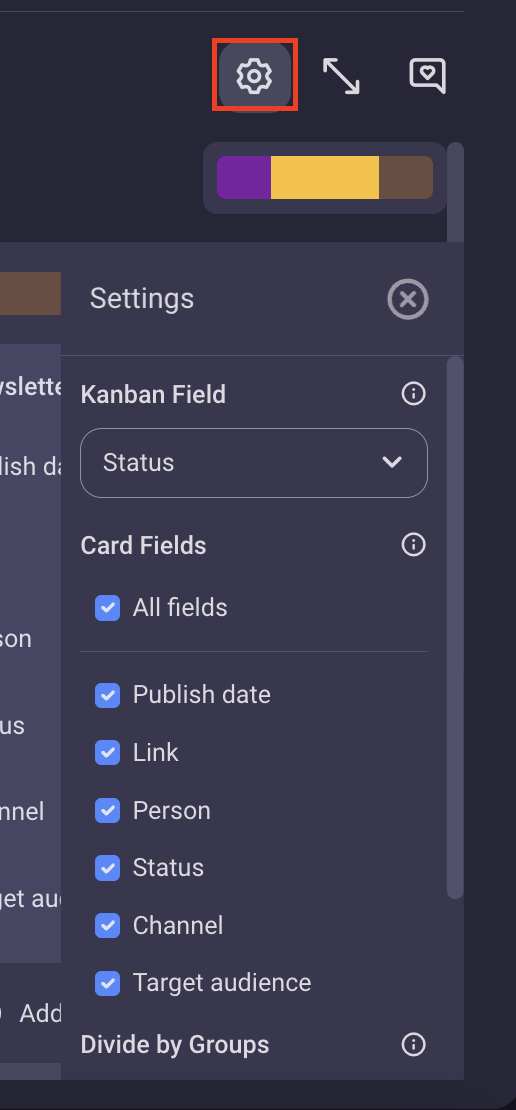Viewport: 516px width, 1110px height.
Task: Toggle the Link checkbox
Action: coord(108,753)
